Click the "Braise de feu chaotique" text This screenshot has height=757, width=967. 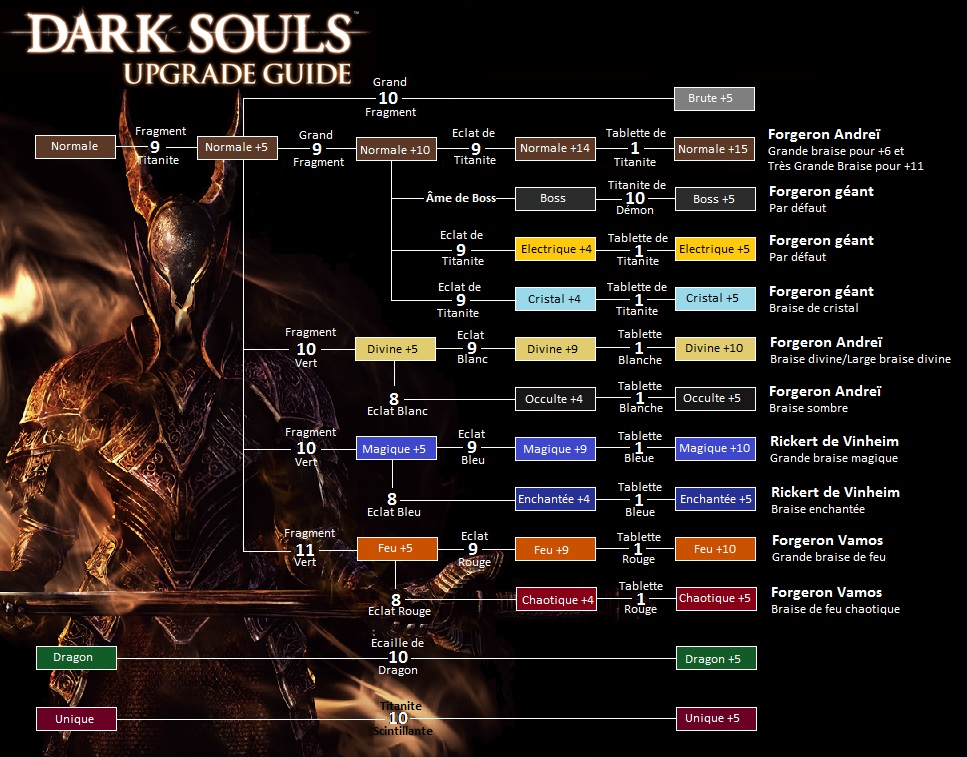click(835, 609)
